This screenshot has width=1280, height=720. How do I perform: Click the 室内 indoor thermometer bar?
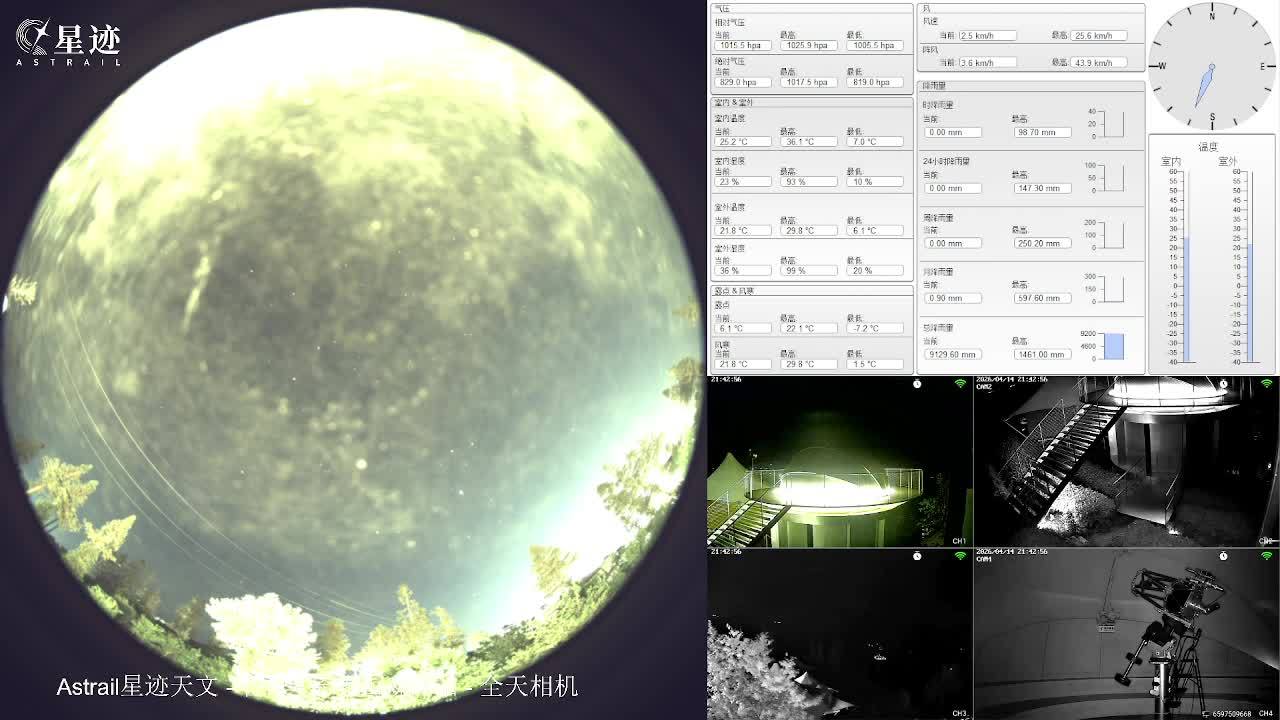(x=1186, y=266)
